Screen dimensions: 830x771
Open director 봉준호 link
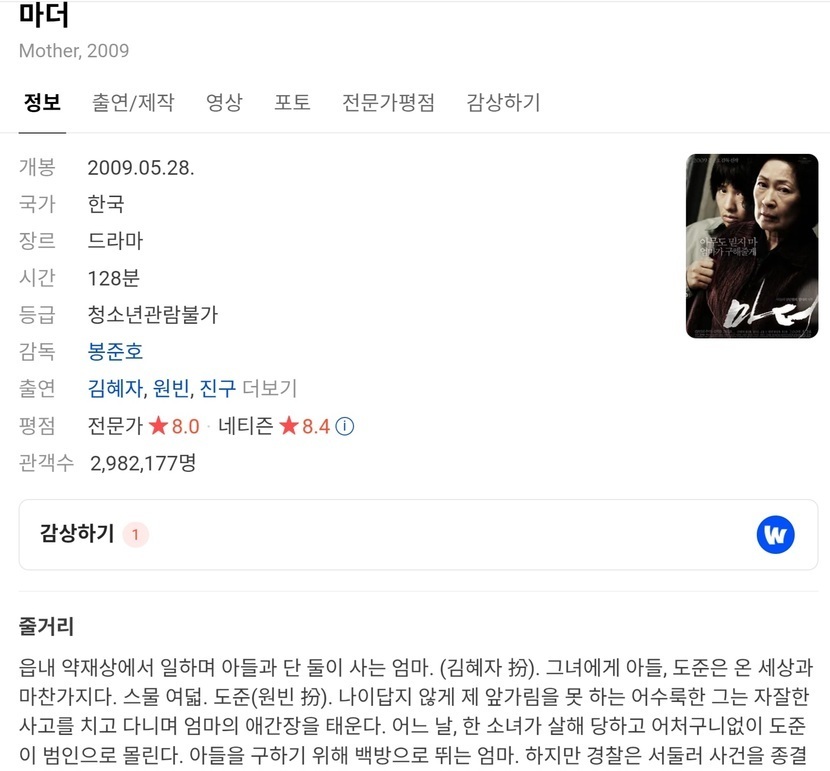[x=115, y=351]
